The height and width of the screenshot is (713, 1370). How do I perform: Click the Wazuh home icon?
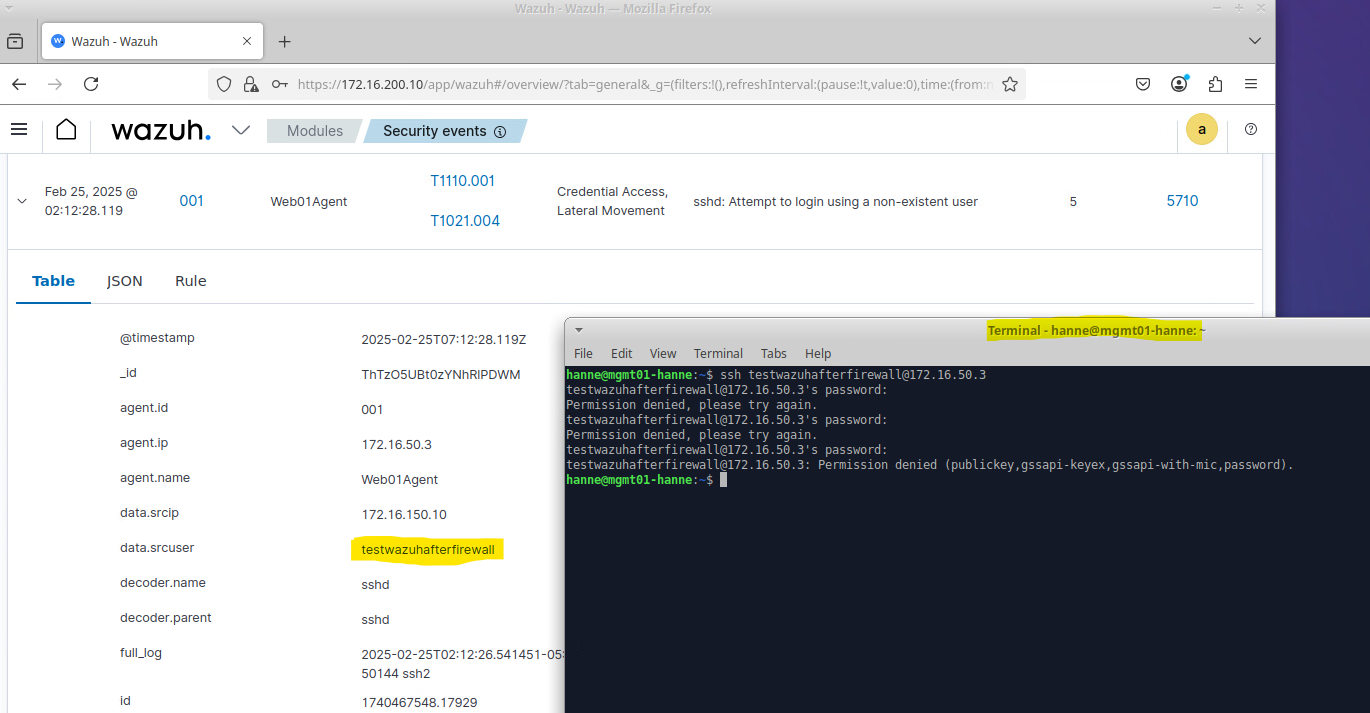coord(66,130)
